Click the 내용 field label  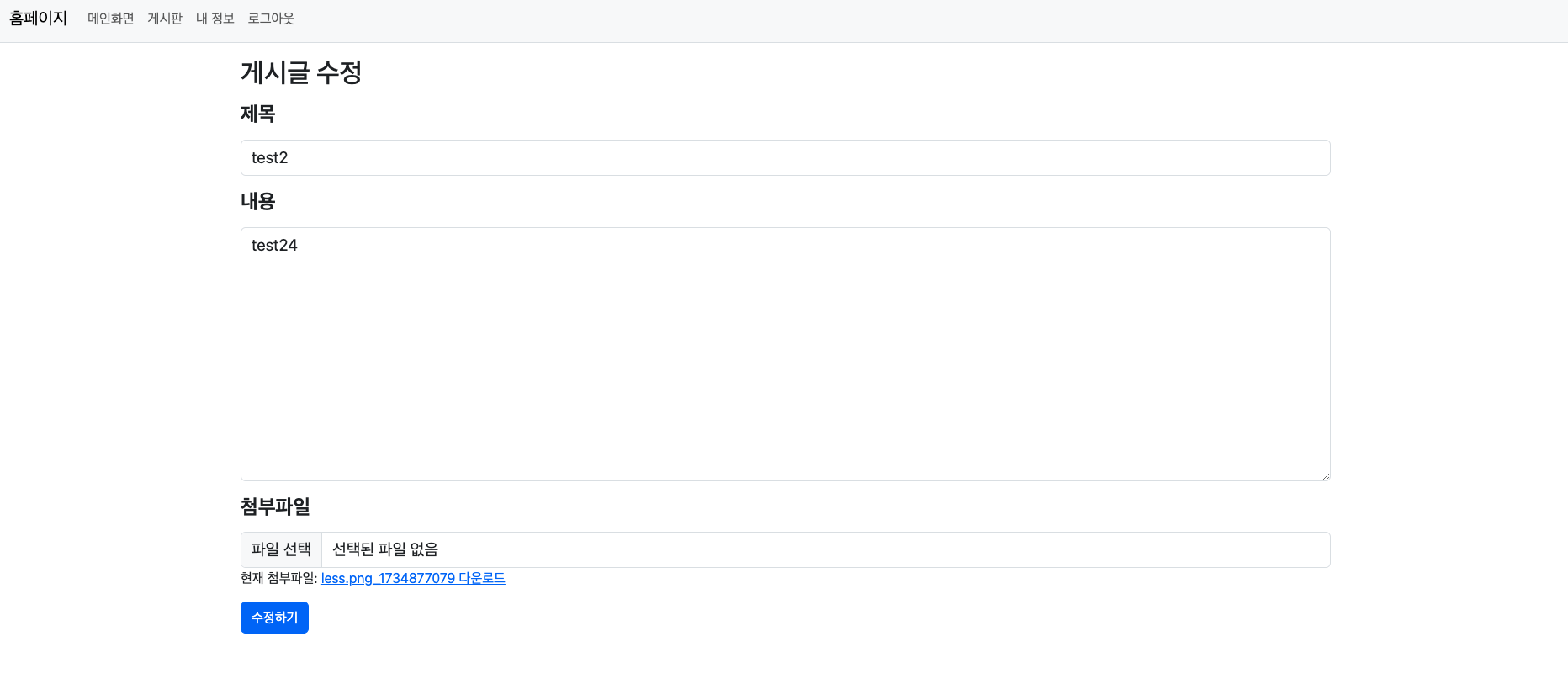pyautogui.click(x=257, y=201)
